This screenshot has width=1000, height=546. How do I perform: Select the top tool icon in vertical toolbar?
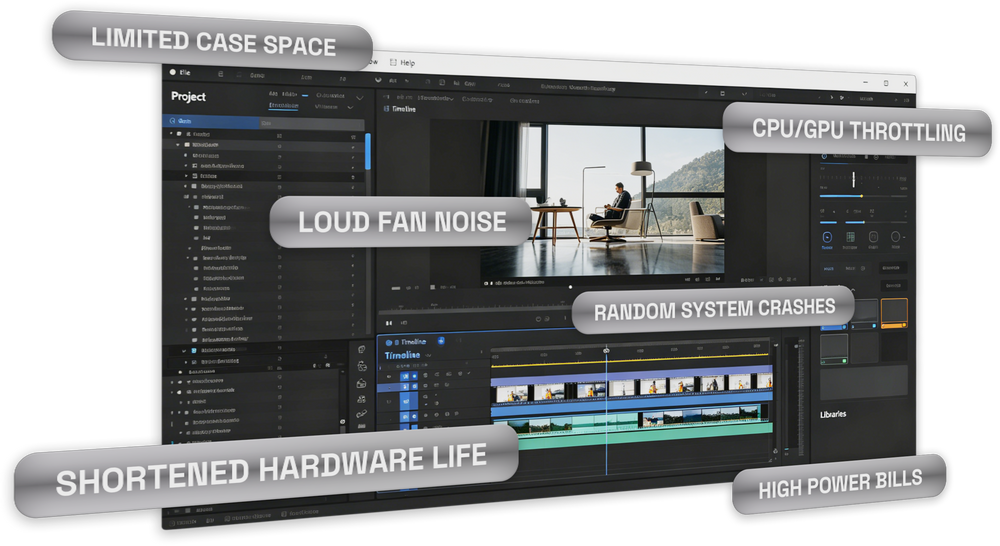click(362, 350)
